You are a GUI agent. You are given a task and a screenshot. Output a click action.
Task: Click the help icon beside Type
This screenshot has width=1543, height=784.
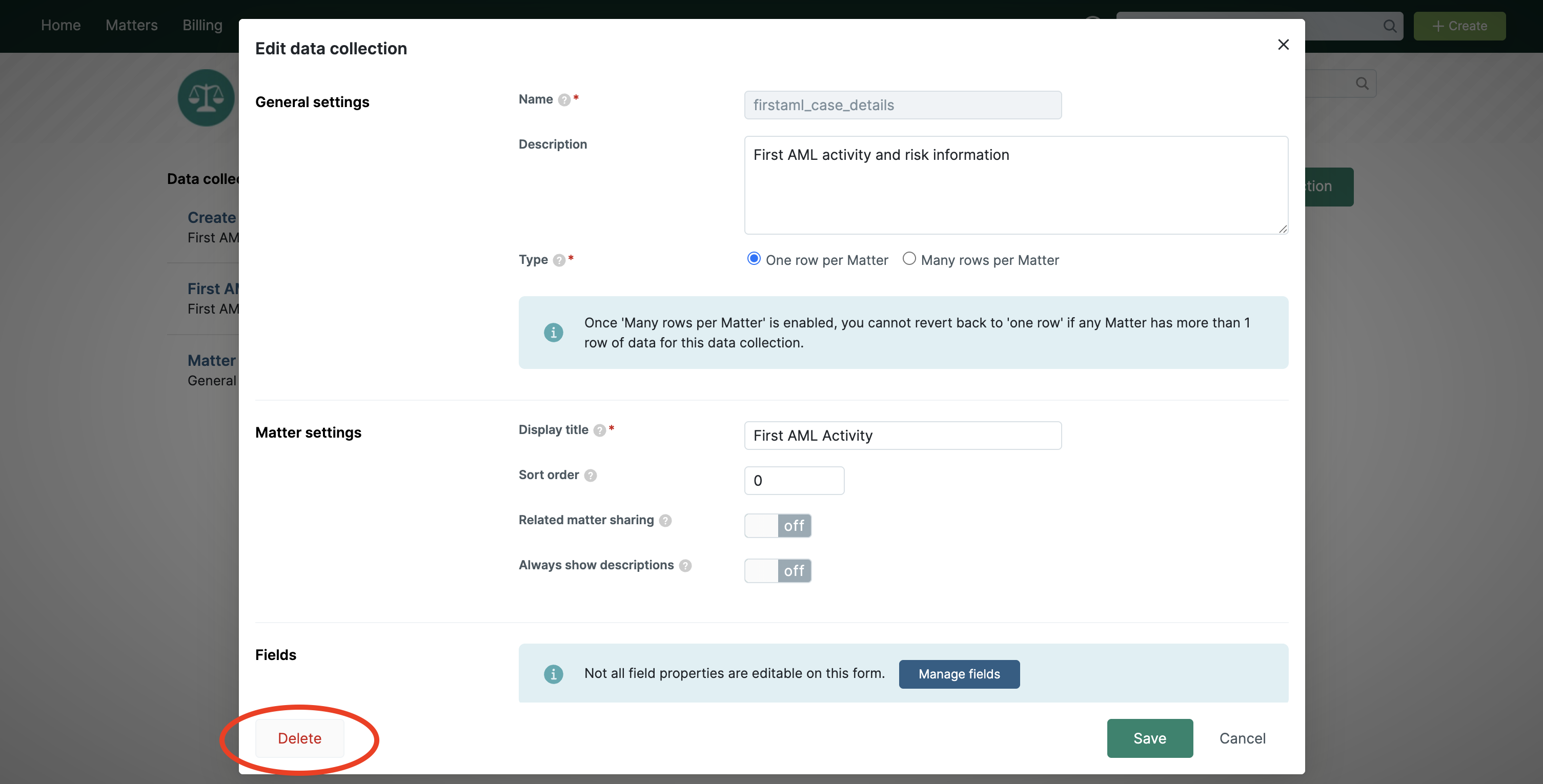tap(559, 260)
